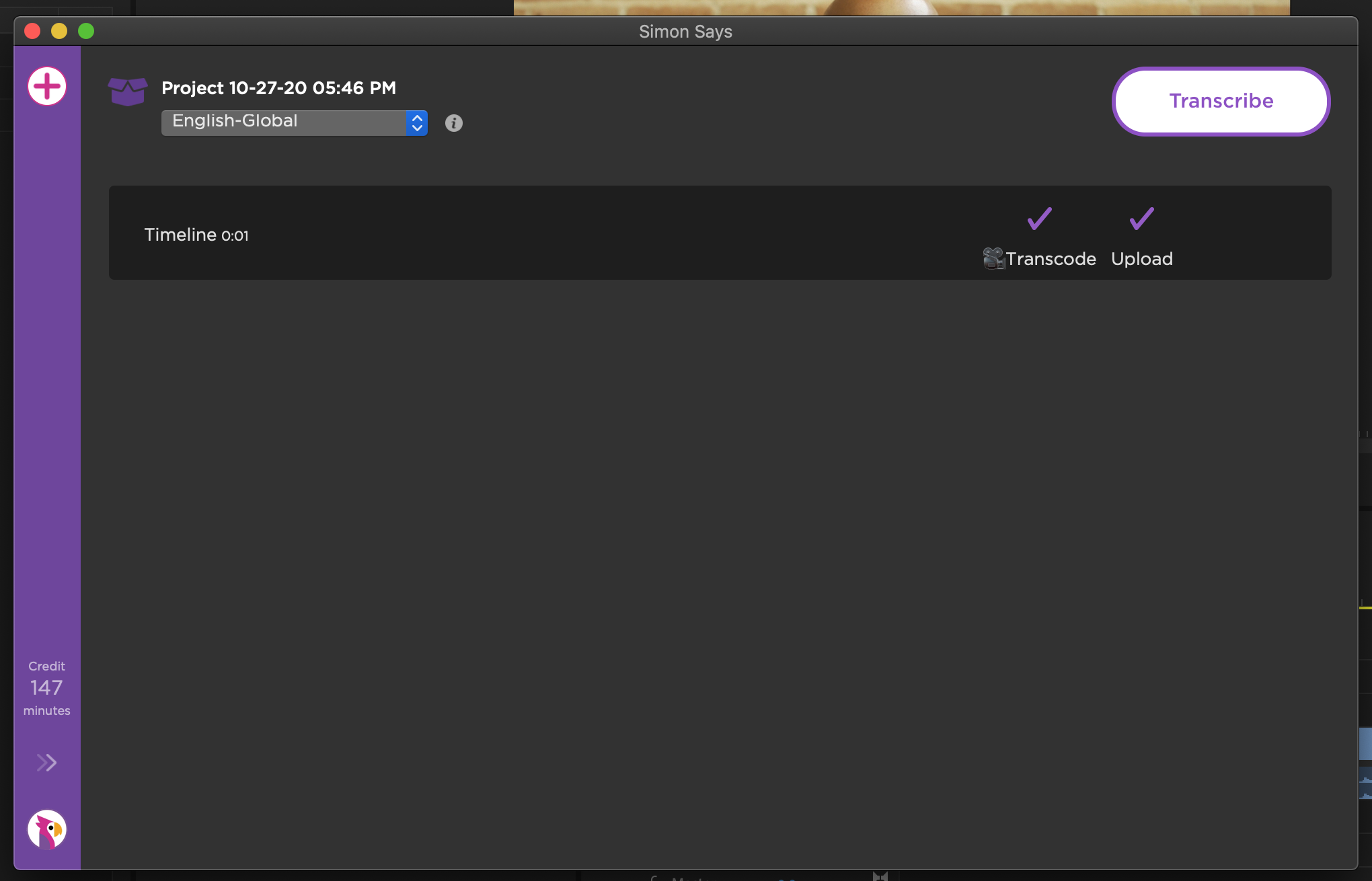1372x881 pixels.
Task: Click the Credit 147 minutes indicator
Action: [x=46, y=687]
